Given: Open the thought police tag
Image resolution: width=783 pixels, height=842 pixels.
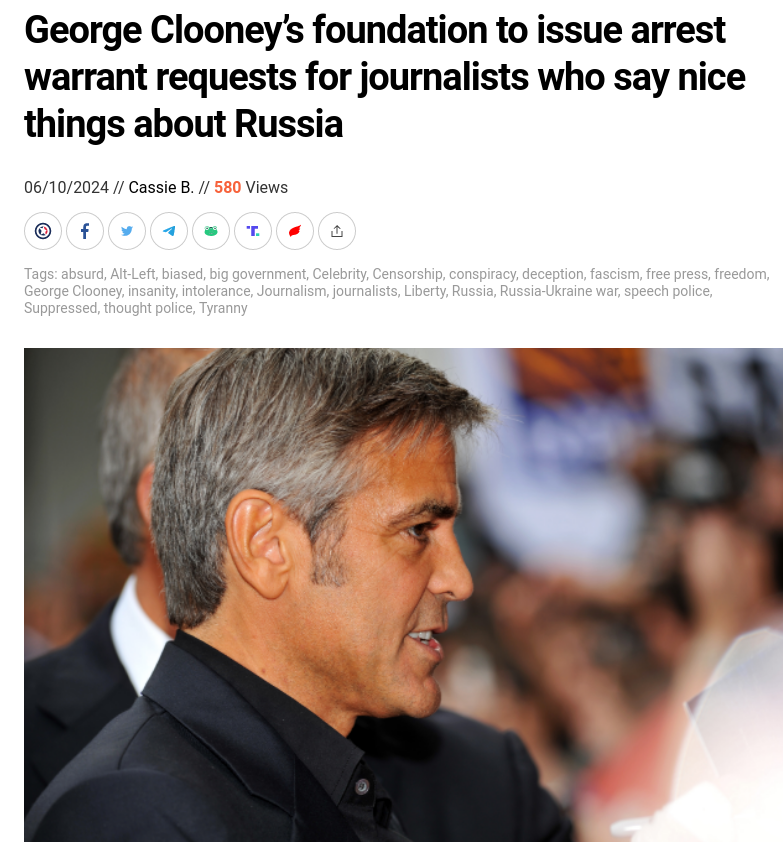Looking at the screenshot, I should [x=148, y=308].
